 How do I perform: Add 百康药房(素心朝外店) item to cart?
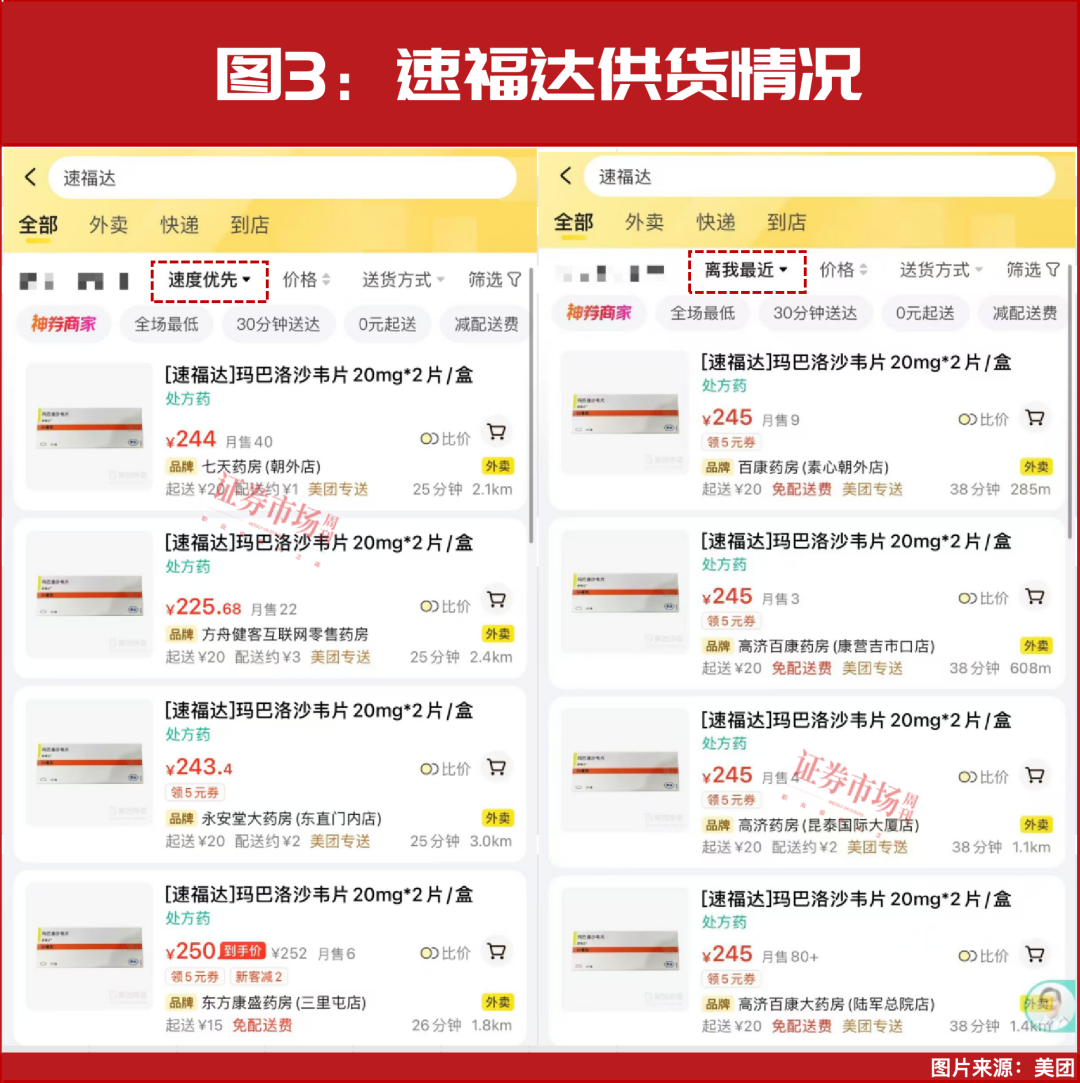(x=1034, y=418)
